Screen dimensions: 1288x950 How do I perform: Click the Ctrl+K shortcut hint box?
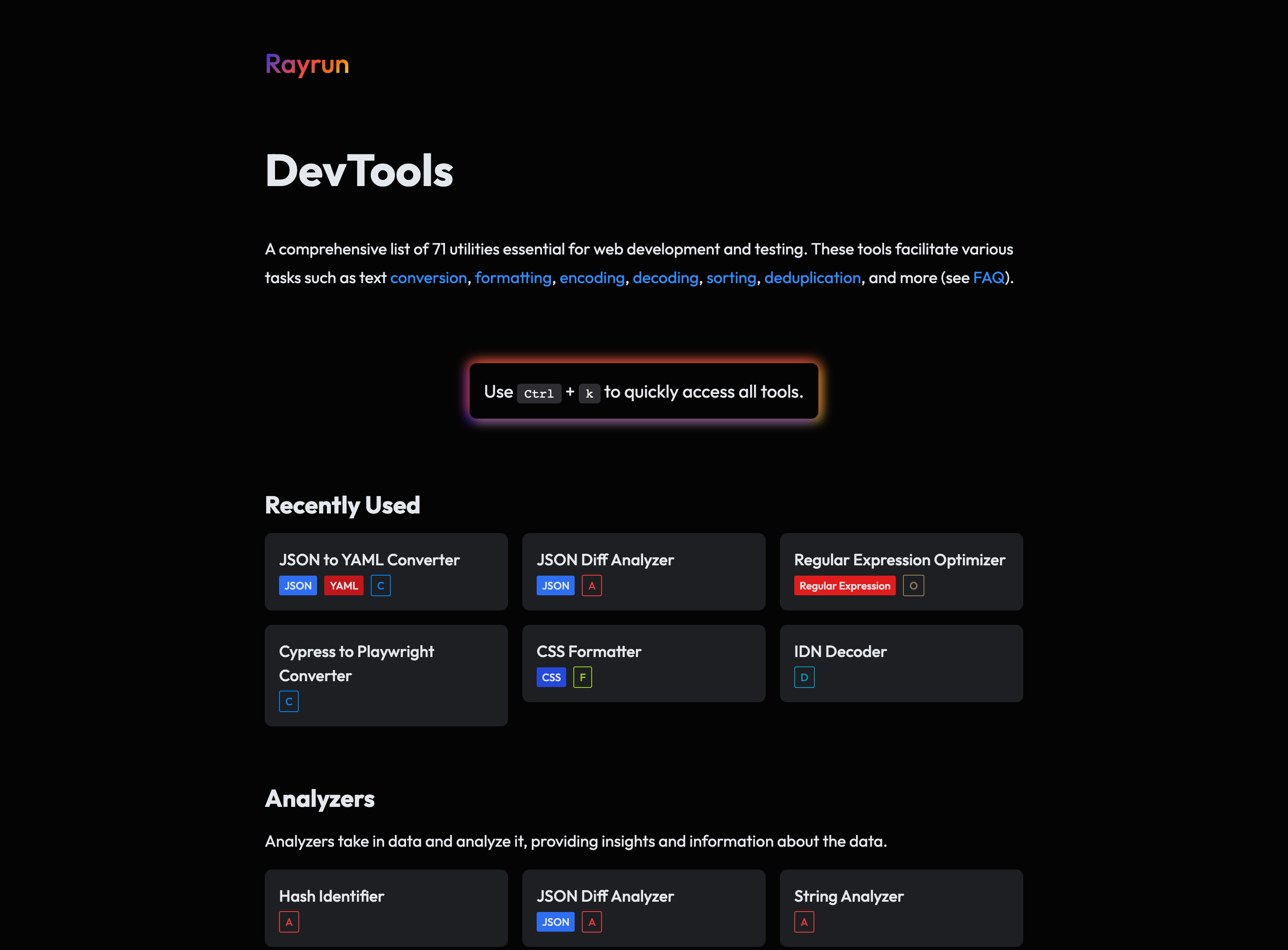click(x=644, y=392)
